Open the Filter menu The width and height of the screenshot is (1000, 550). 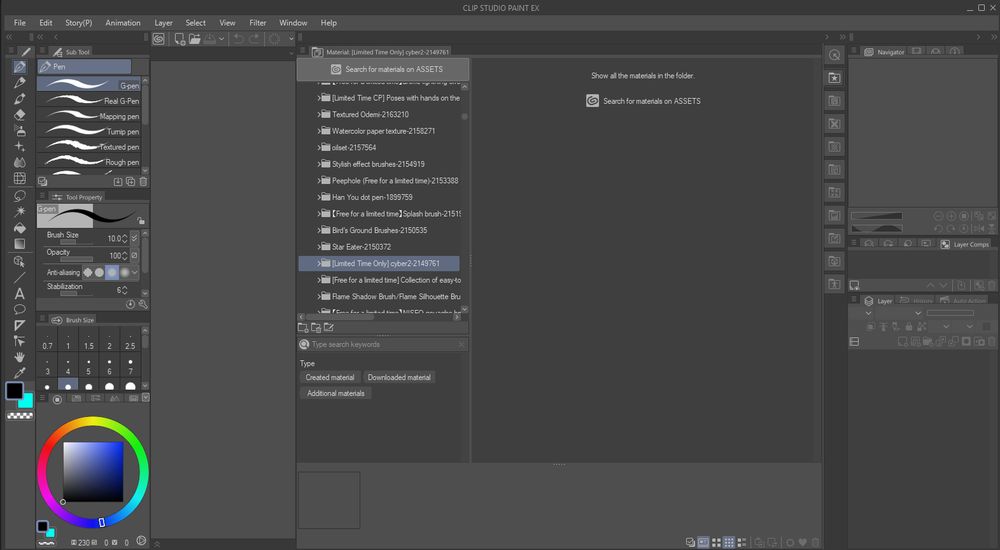(x=258, y=22)
